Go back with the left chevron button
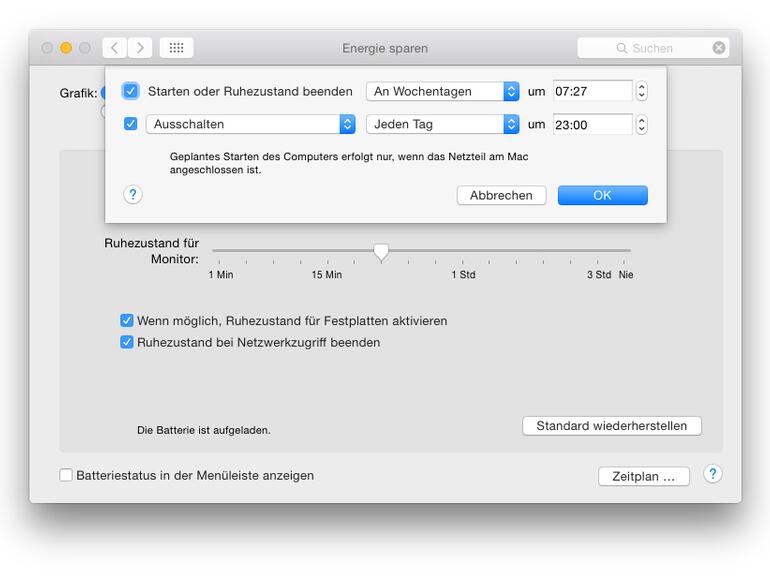770x578 pixels. [x=115, y=48]
